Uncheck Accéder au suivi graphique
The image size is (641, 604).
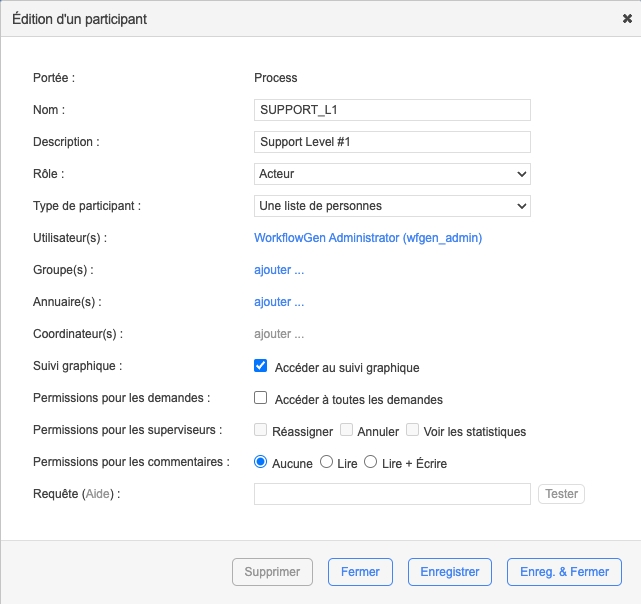(x=261, y=366)
